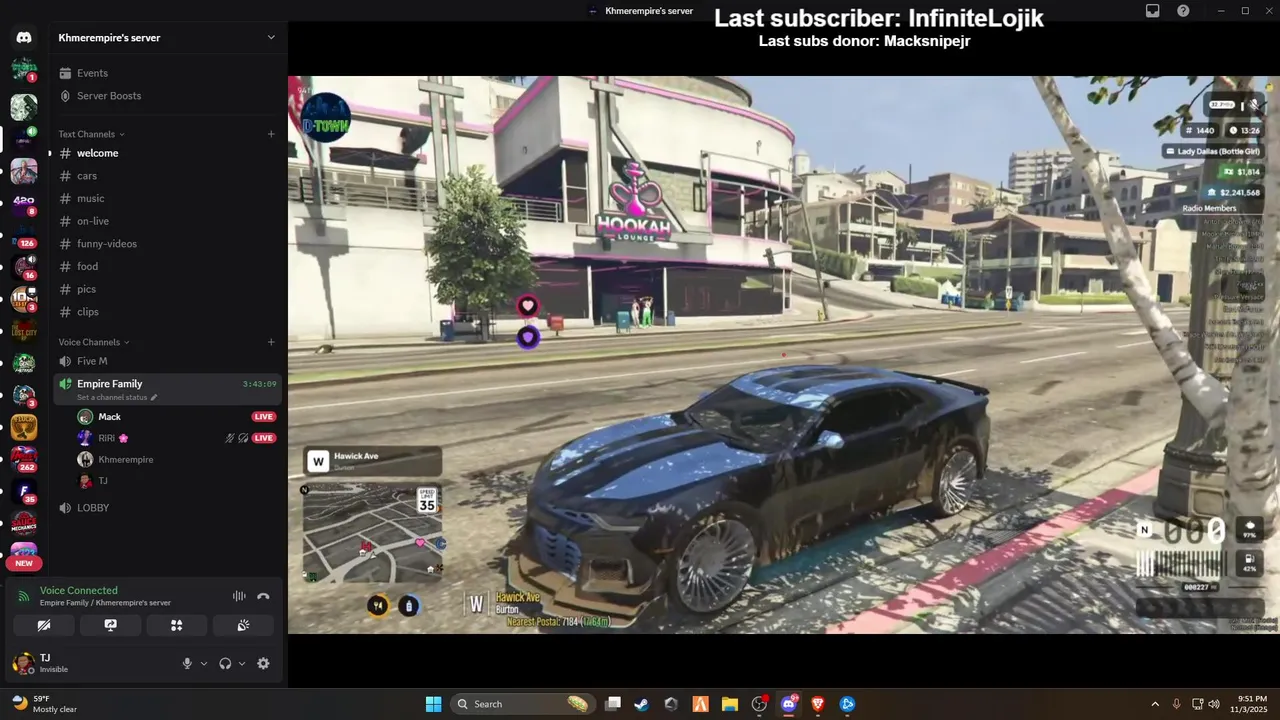
Task: Mute microphone in user panel
Action: point(187,663)
